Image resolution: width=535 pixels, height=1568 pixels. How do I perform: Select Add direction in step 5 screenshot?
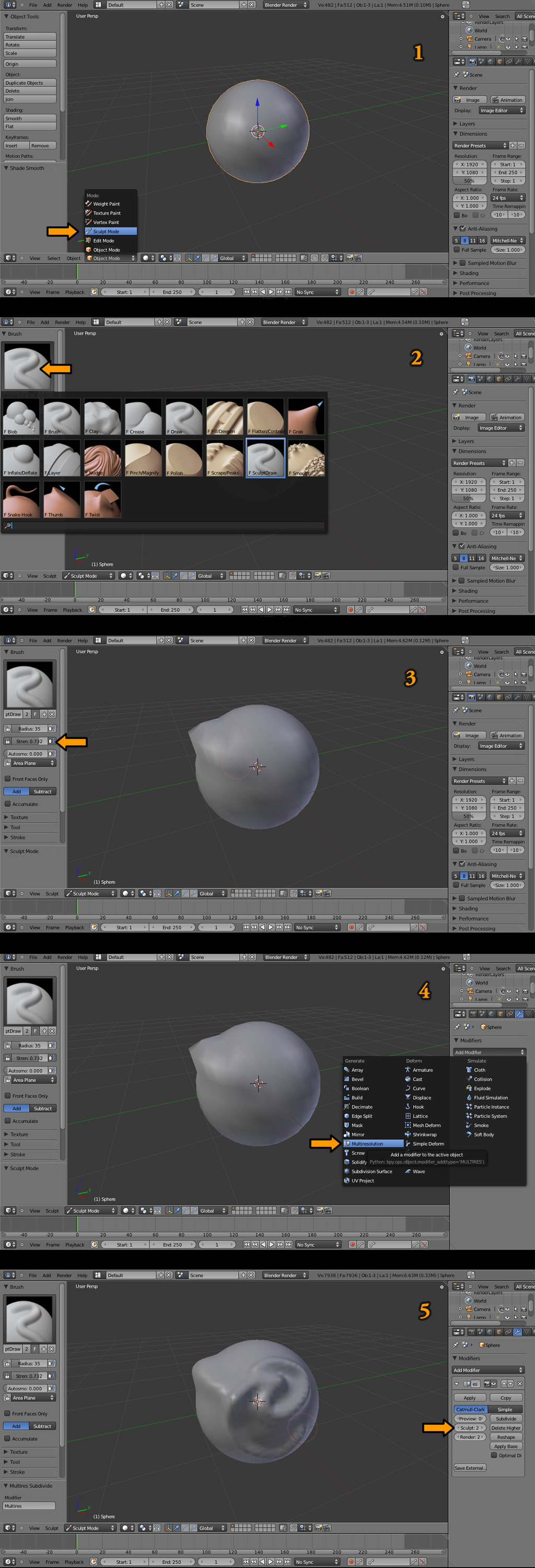pos(16,1426)
